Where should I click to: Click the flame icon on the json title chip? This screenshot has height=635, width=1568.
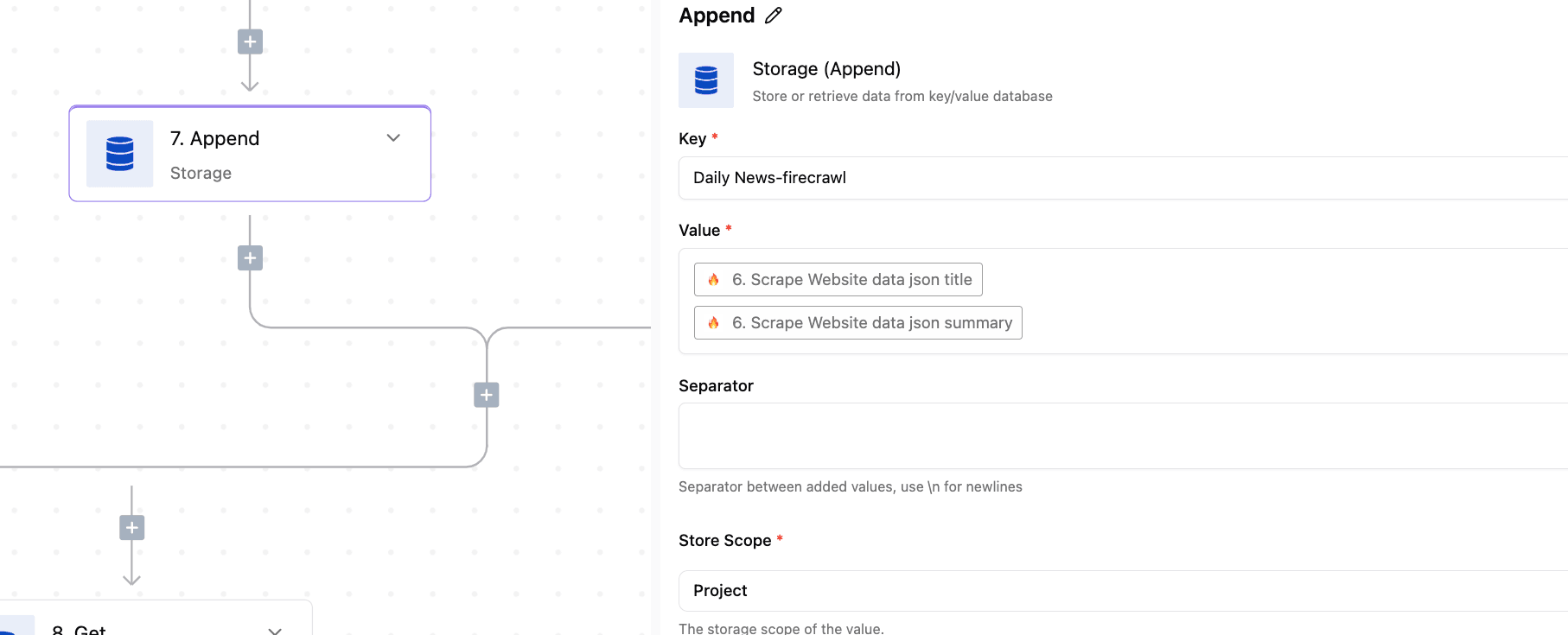coord(714,280)
